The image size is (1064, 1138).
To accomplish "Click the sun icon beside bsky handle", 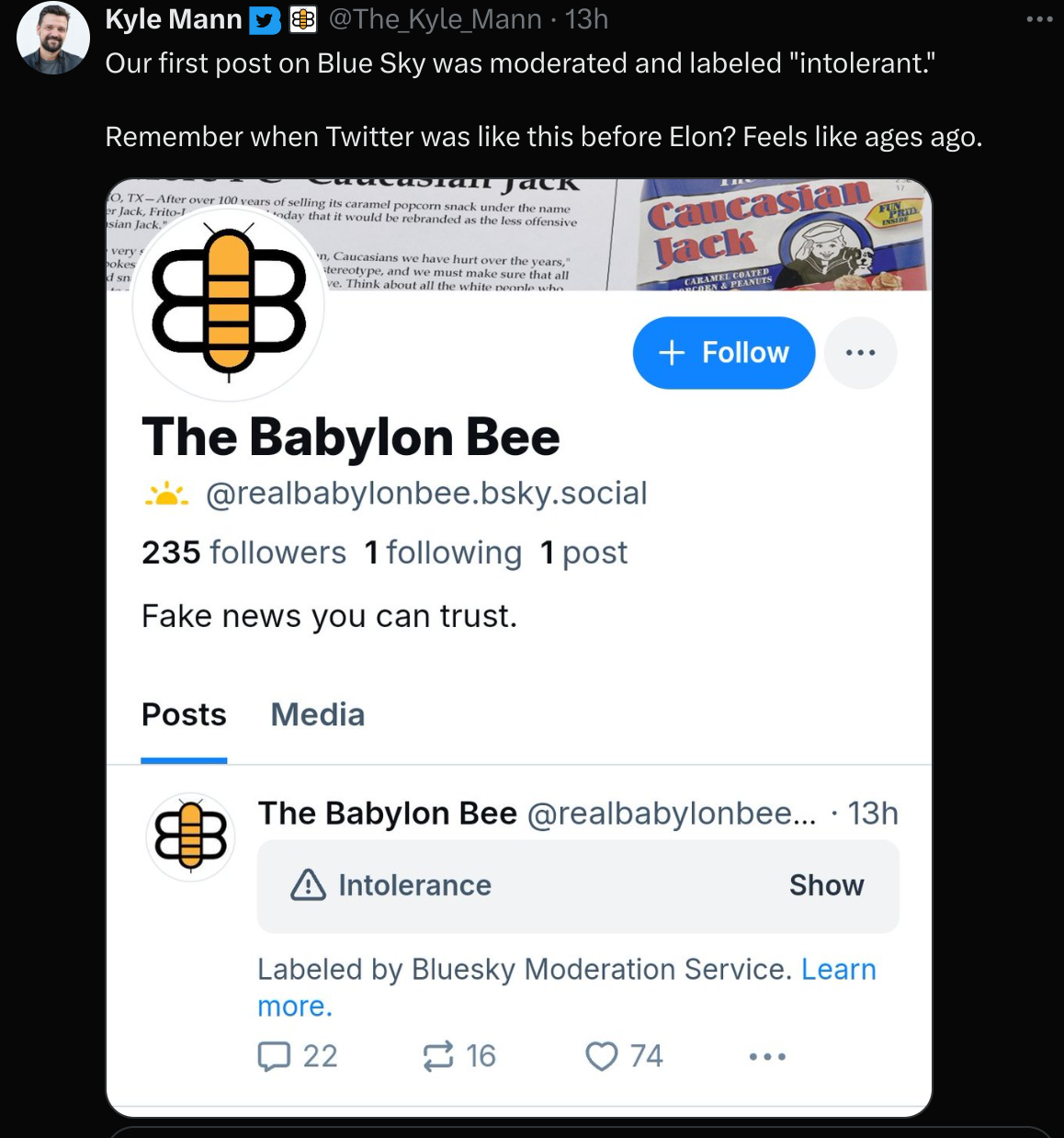I will point(166,495).
